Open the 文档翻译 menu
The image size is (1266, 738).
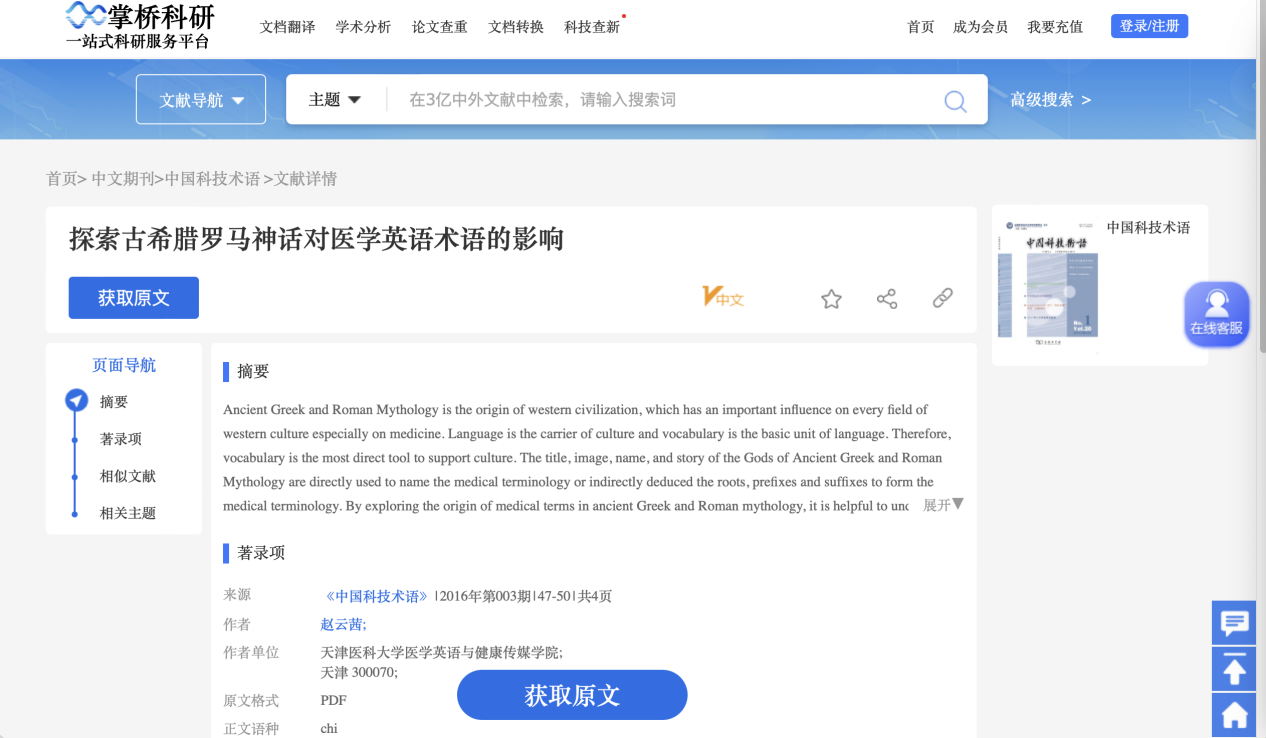coord(288,27)
